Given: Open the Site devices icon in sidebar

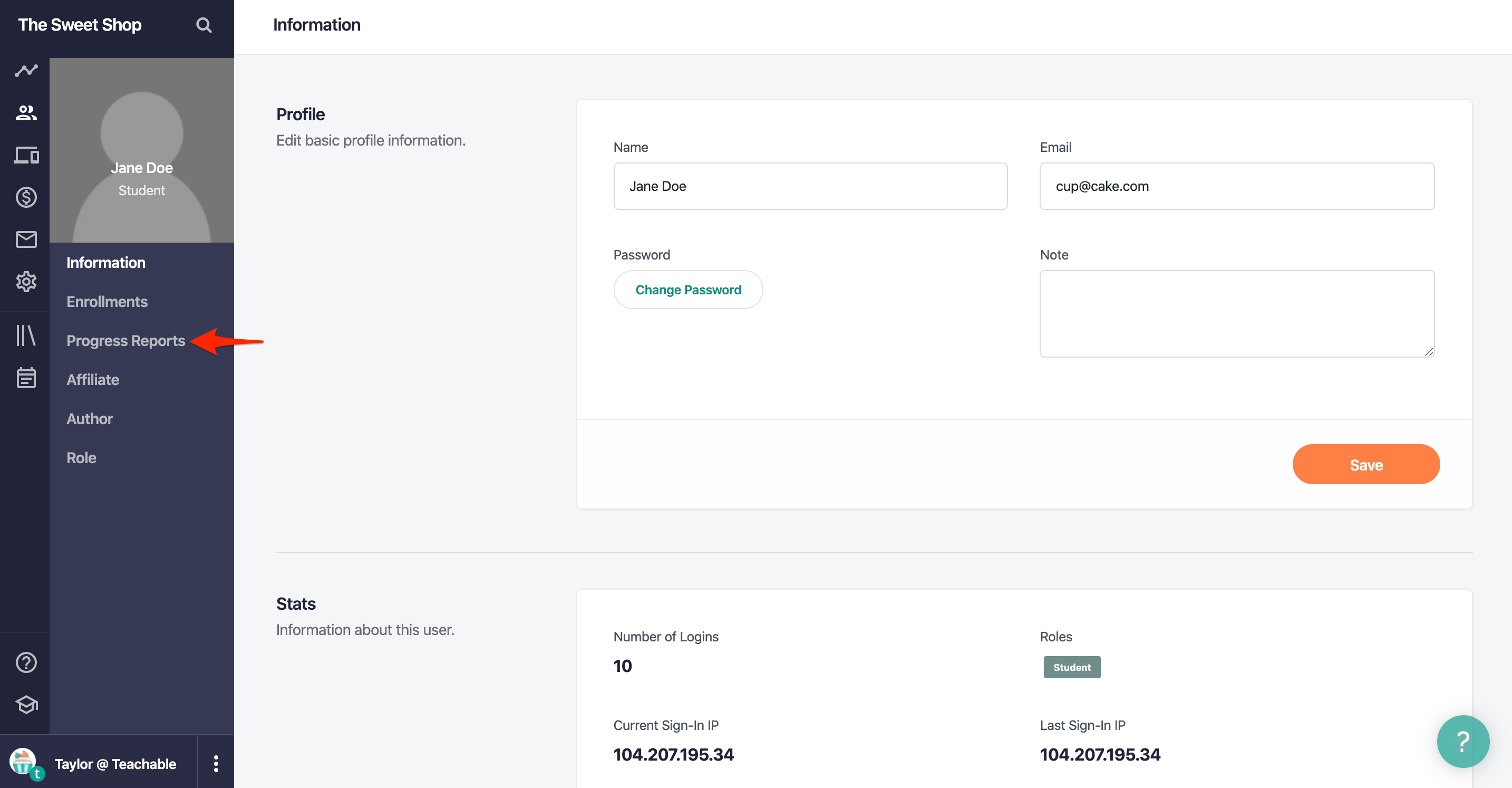Looking at the screenshot, I should pyautogui.click(x=26, y=155).
